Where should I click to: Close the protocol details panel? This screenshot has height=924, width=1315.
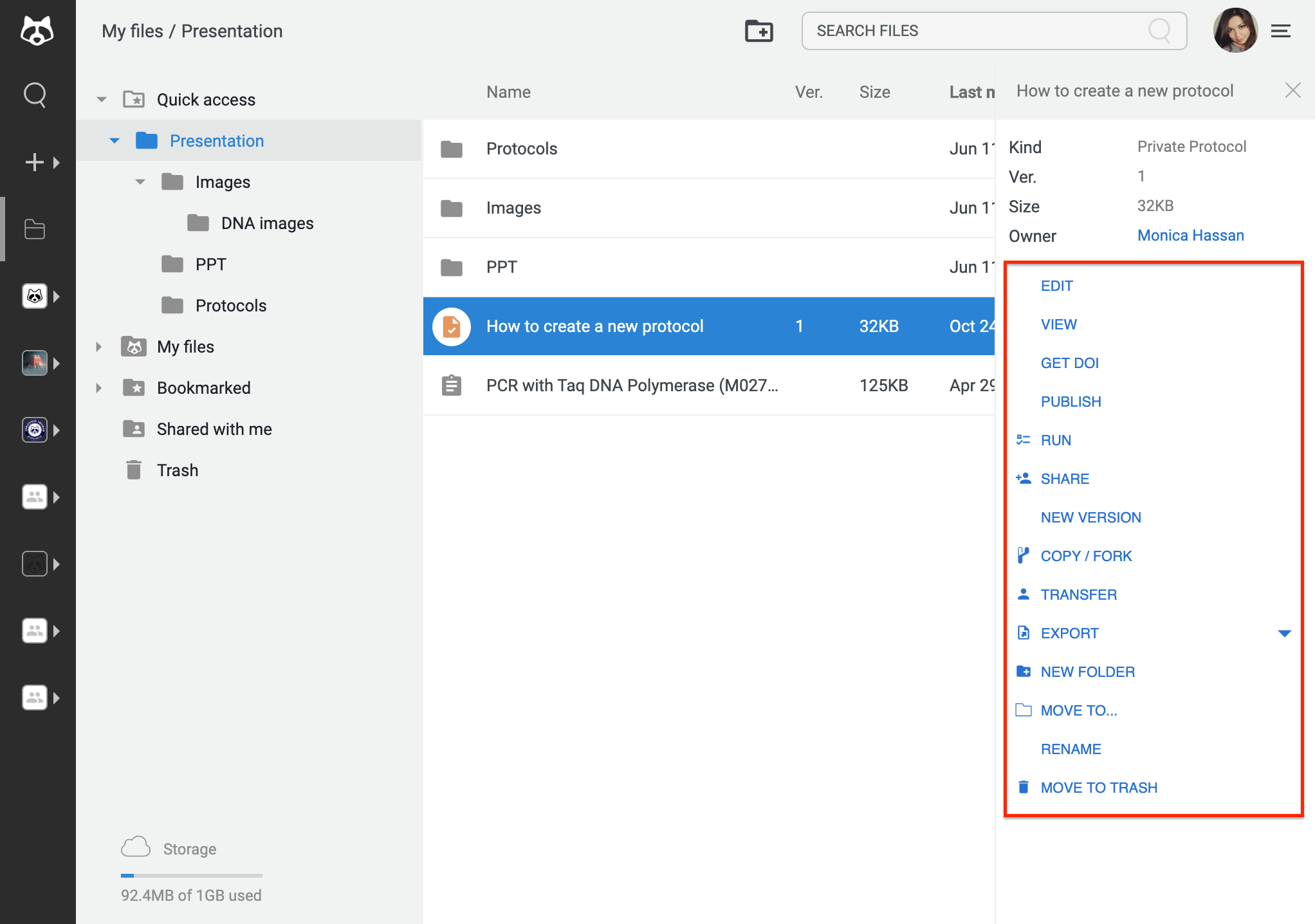1292,91
